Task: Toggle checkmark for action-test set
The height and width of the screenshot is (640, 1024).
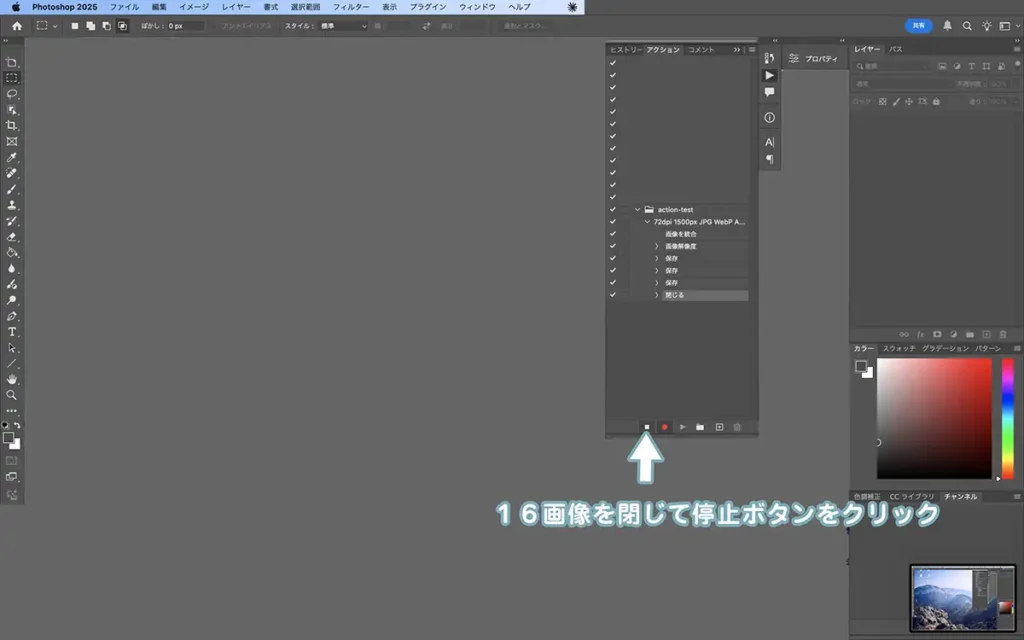Action: (612, 209)
